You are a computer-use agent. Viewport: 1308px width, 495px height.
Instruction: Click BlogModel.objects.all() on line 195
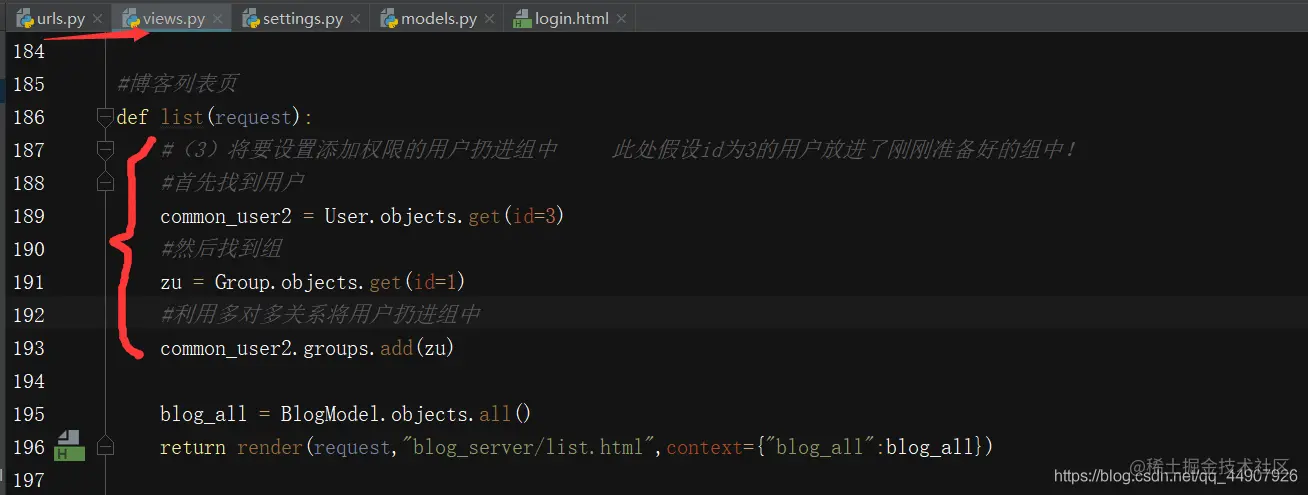click(x=406, y=414)
